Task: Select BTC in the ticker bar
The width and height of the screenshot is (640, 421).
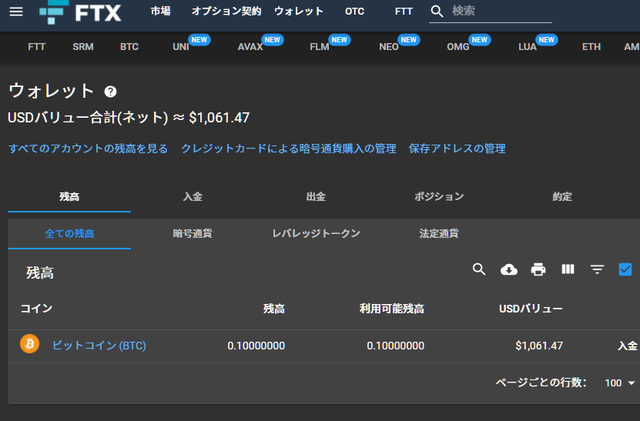Action: 129,47
